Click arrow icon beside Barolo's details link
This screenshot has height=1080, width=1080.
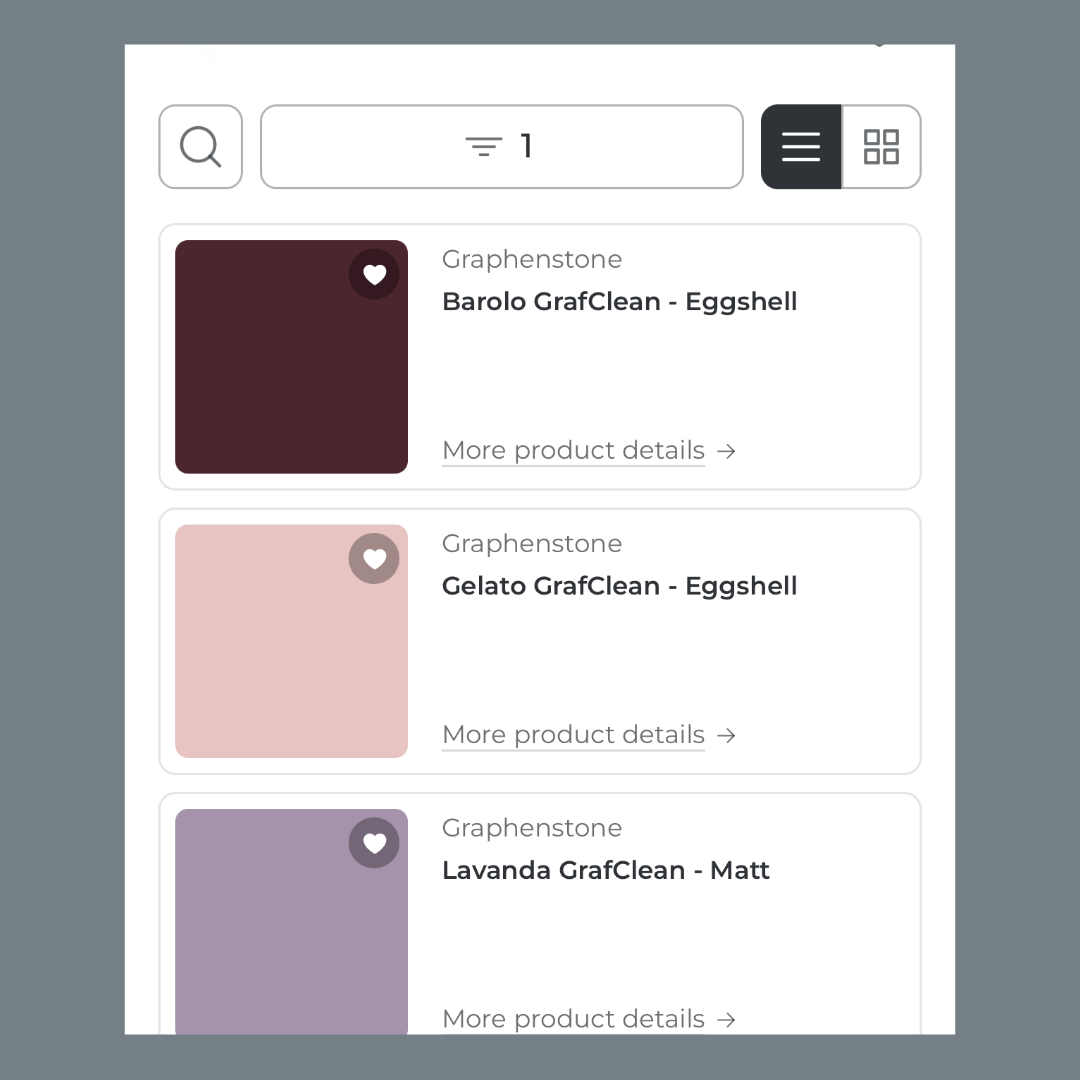(727, 451)
